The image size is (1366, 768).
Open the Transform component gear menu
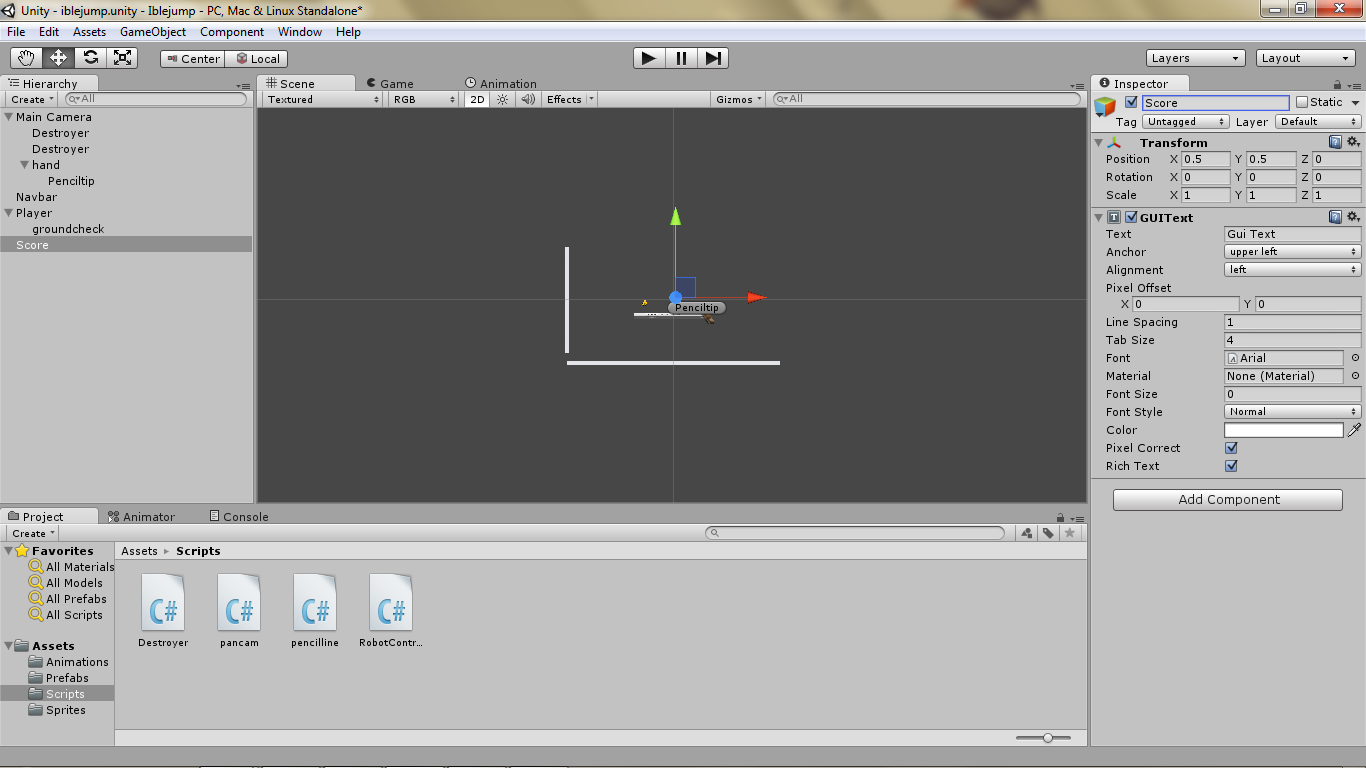tap(1353, 142)
